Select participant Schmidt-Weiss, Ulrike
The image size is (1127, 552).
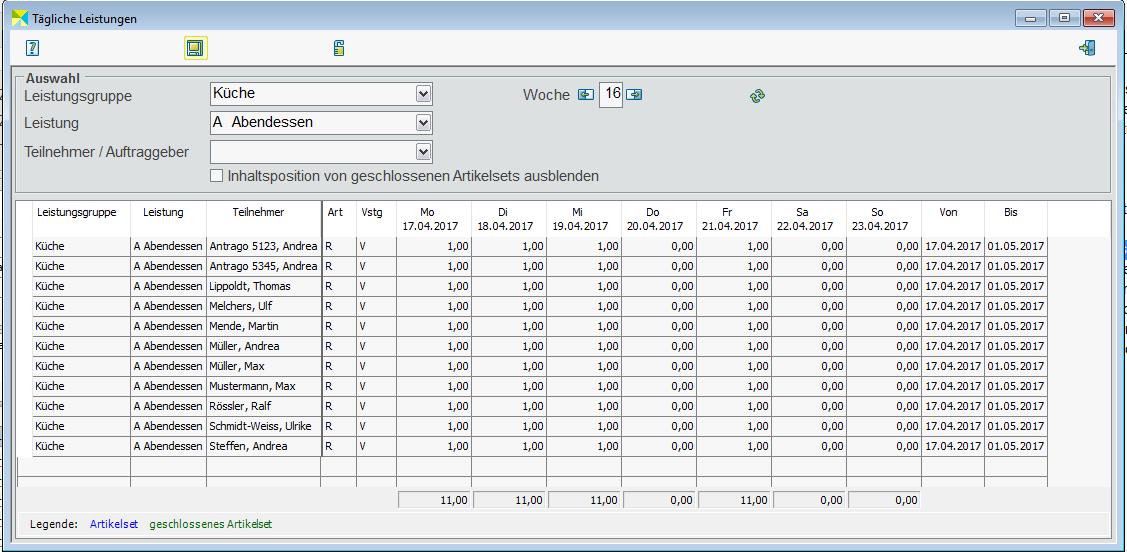pos(264,426)
